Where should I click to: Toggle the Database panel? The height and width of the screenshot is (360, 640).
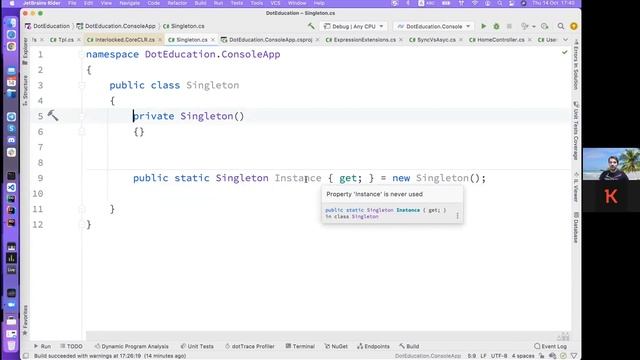[576, 227]
